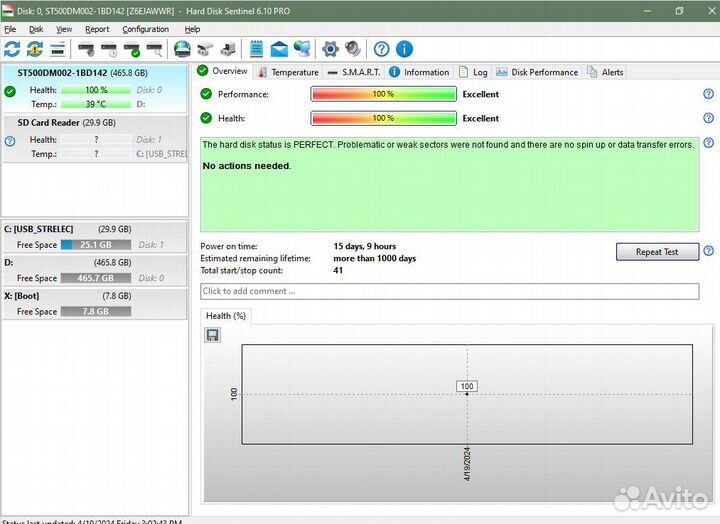Screen dimensions: 720x524
Task: Switch to the Information tab
Action: pos(420,72)
